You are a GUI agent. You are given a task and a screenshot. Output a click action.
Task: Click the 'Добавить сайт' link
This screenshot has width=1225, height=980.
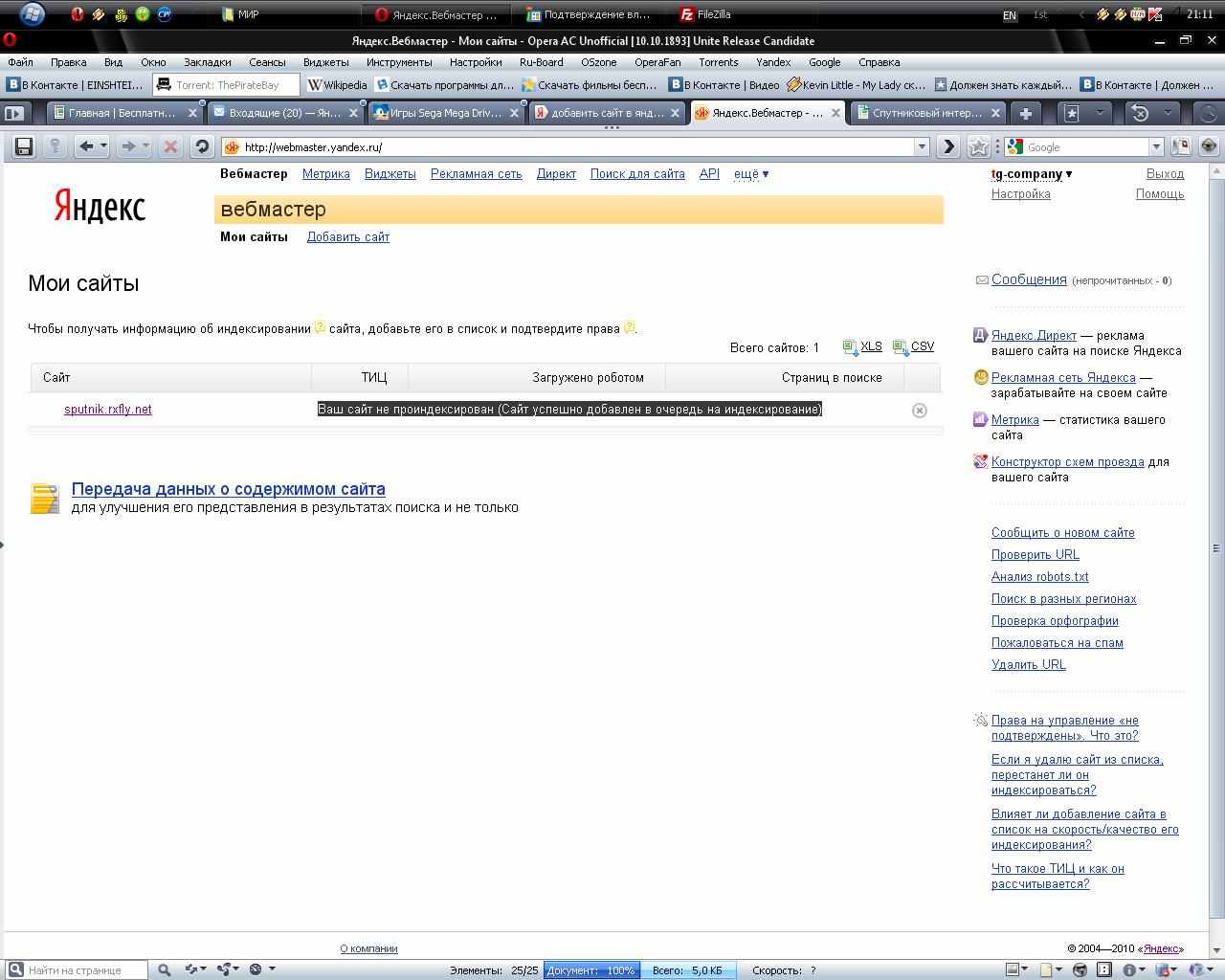pyautogui.click(x=348, y=237)
